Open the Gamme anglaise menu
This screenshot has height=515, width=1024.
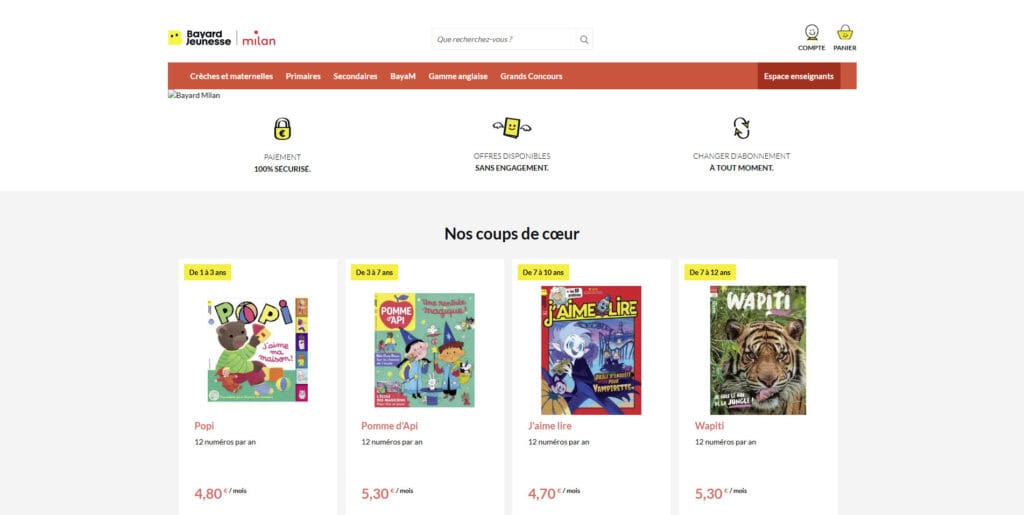click(x=458, y=76)
